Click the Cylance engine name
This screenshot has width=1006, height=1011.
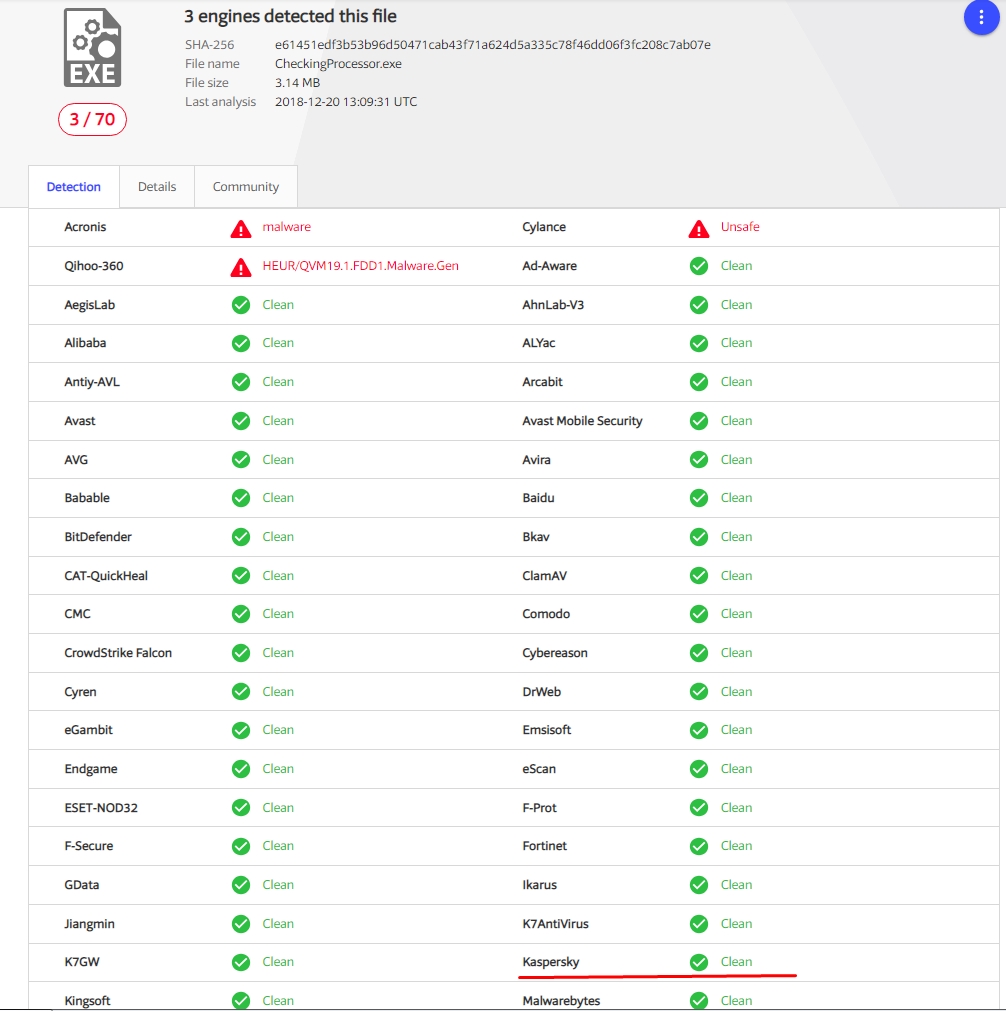pos(544,227)
